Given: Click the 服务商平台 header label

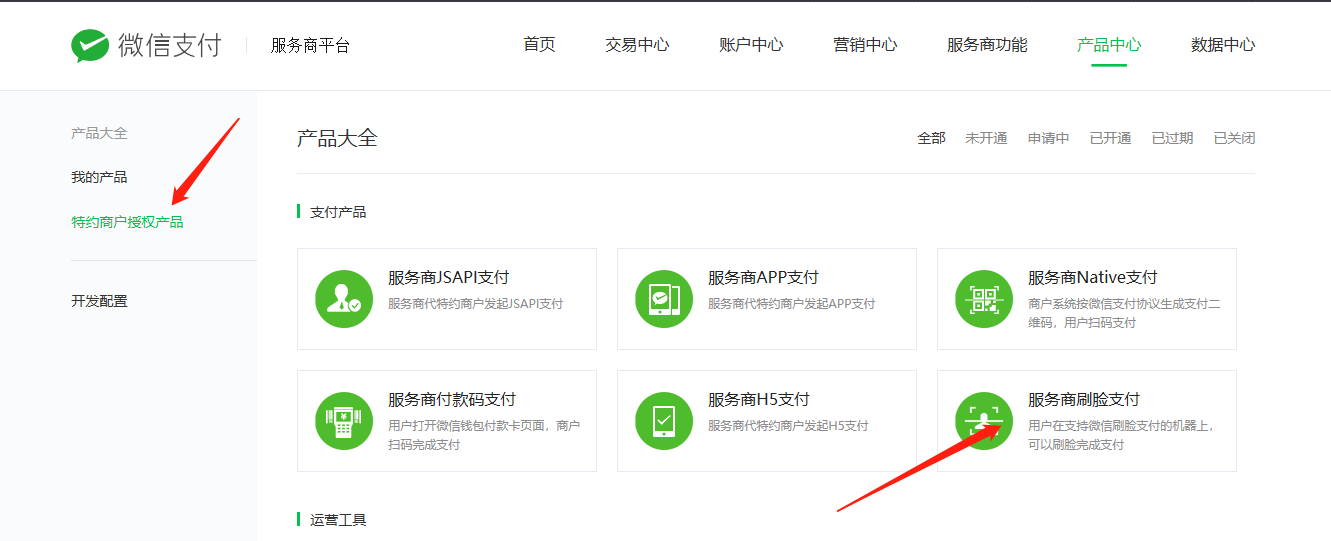Looking at the screenshot, I should [310, 46].
